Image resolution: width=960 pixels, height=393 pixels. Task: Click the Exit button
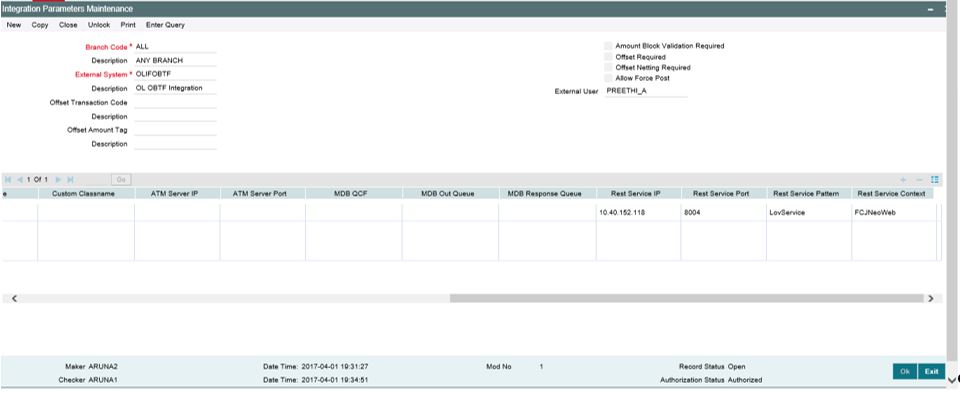931,372
